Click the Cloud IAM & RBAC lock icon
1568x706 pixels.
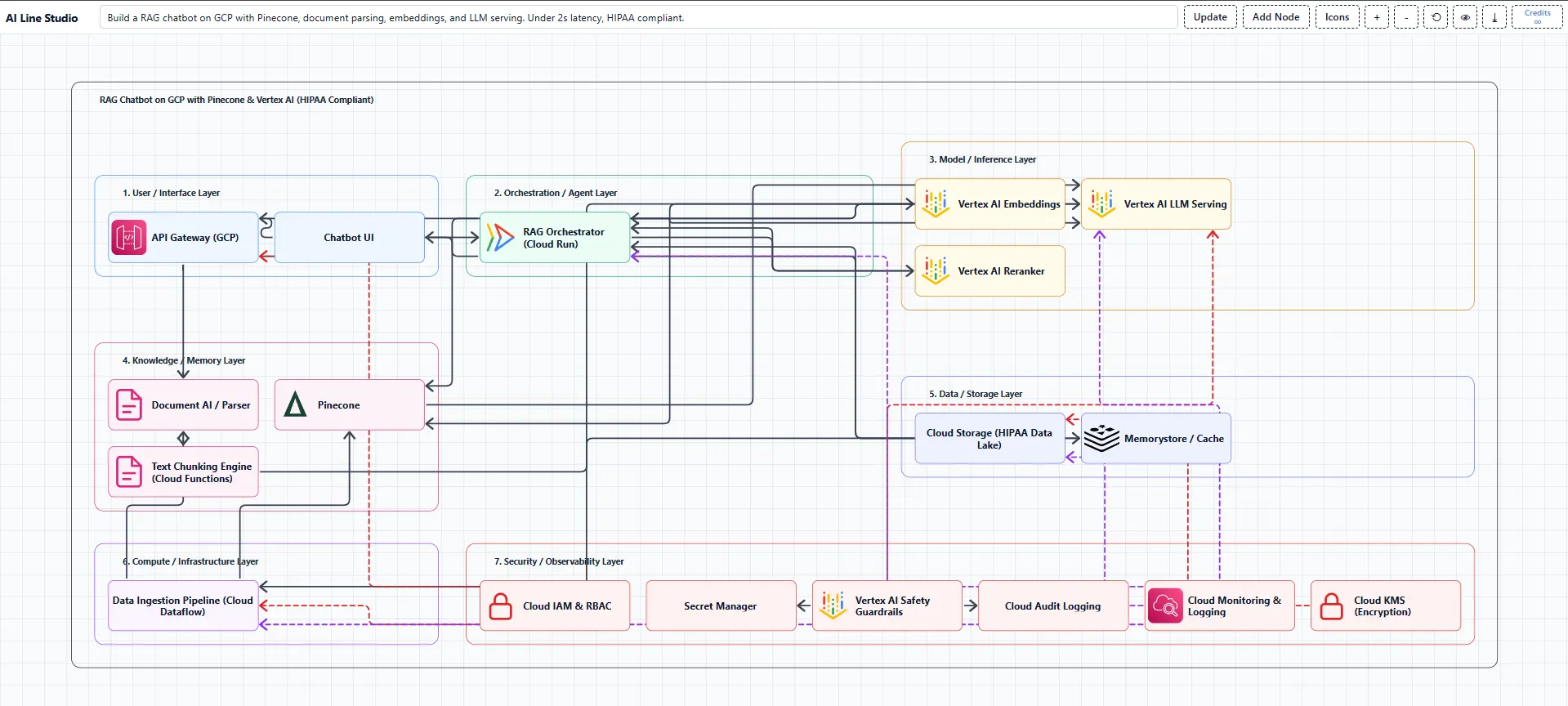(500, 605)
